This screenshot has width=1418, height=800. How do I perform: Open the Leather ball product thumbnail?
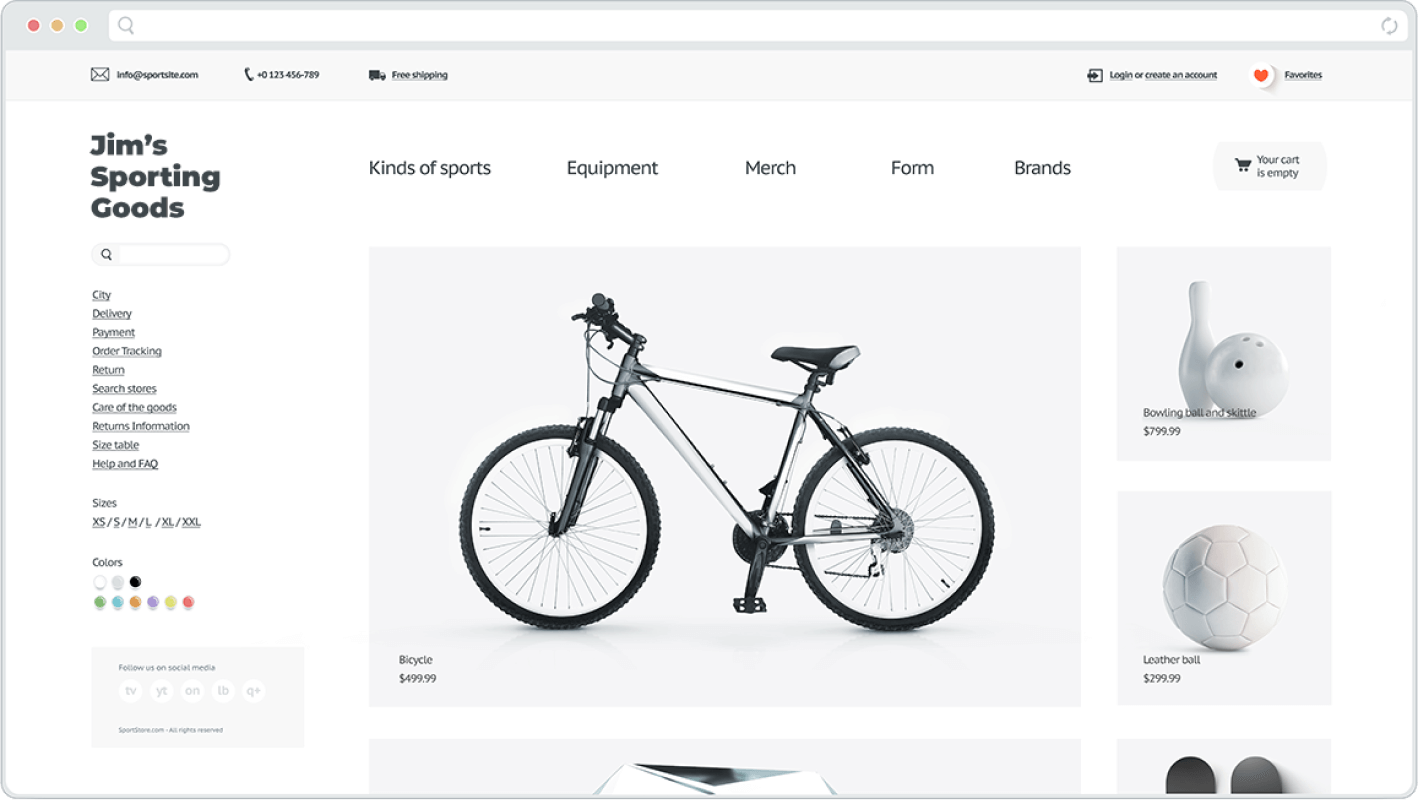tap(1224, 598)
